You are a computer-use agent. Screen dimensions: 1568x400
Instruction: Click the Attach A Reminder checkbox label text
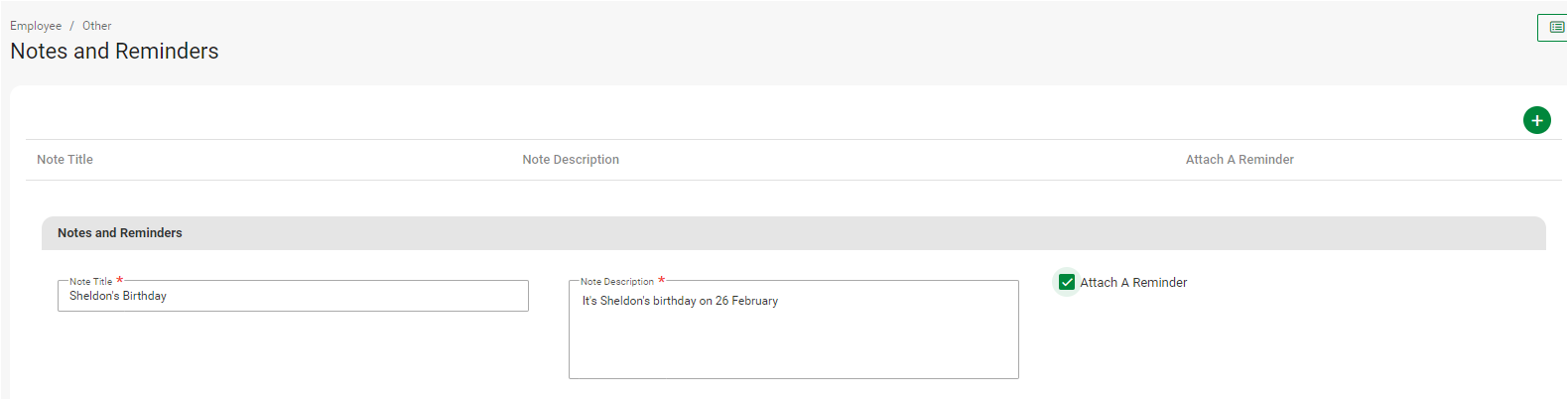click(x=1133, y=283)
